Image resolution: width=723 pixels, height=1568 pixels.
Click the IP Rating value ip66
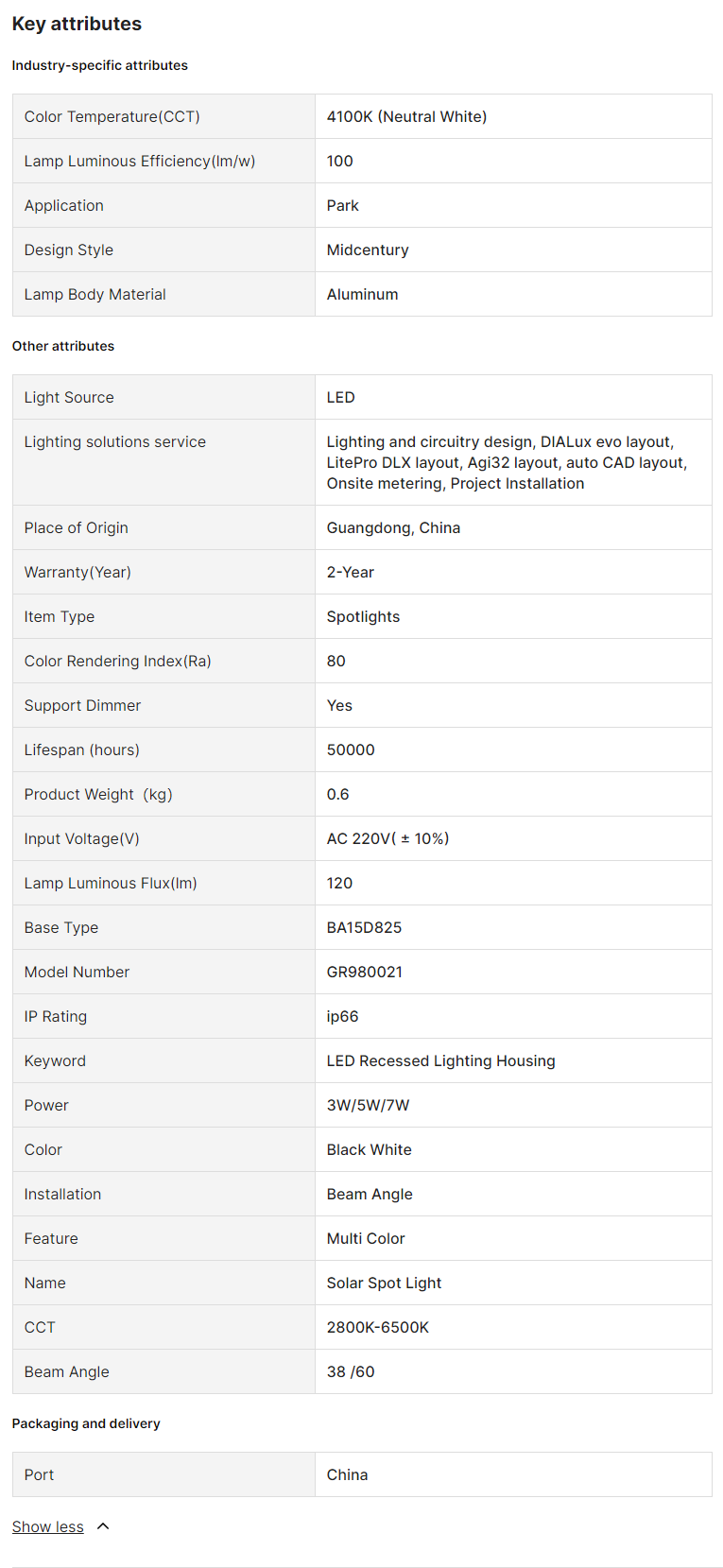[x=342, y=1016]
